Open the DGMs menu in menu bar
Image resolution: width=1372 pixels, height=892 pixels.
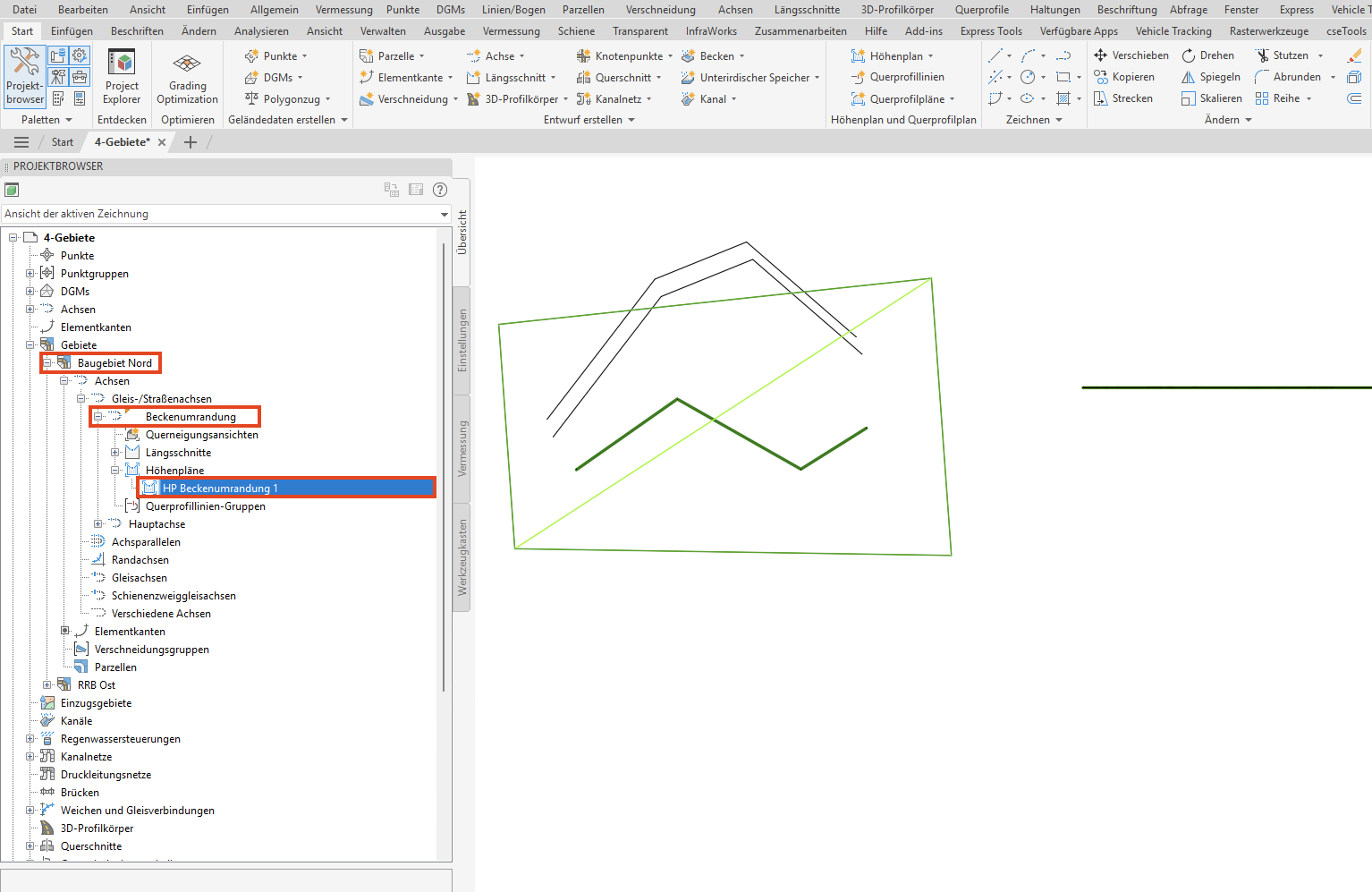451,10
